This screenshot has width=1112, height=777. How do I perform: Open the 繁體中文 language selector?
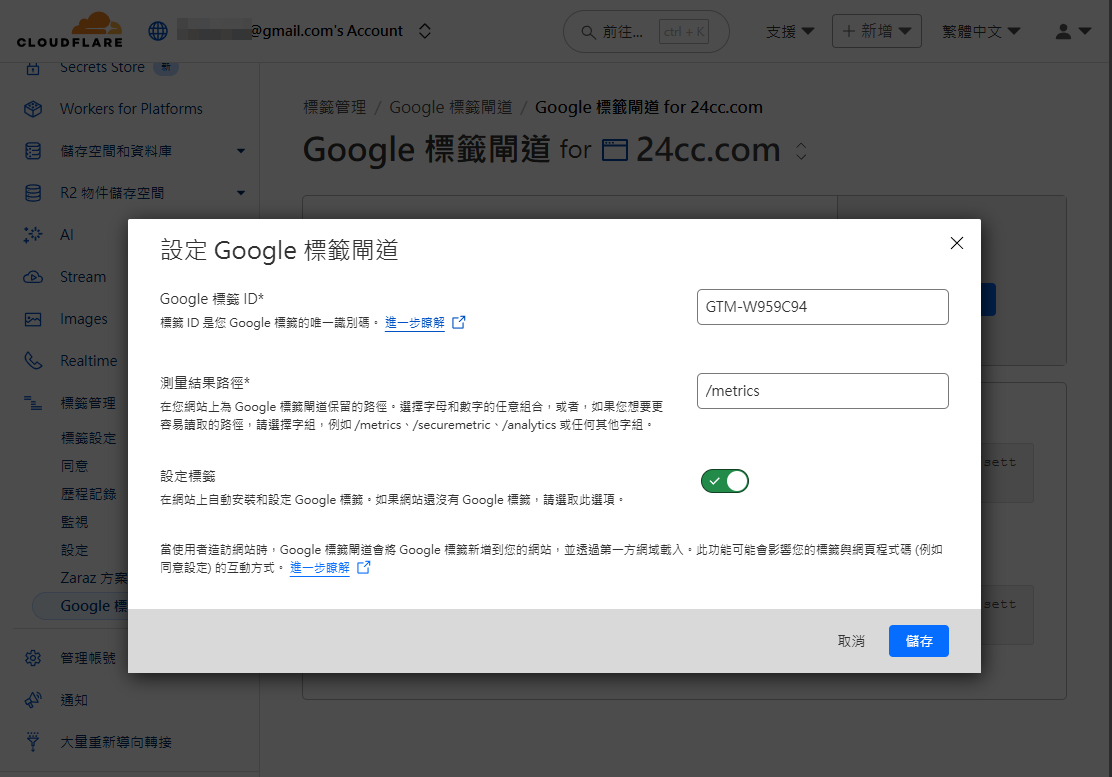click(x=981, y=31)
